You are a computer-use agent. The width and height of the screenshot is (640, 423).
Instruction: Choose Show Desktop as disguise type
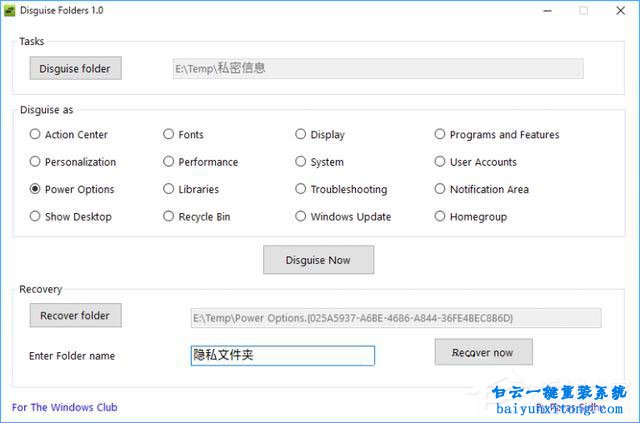36,216
